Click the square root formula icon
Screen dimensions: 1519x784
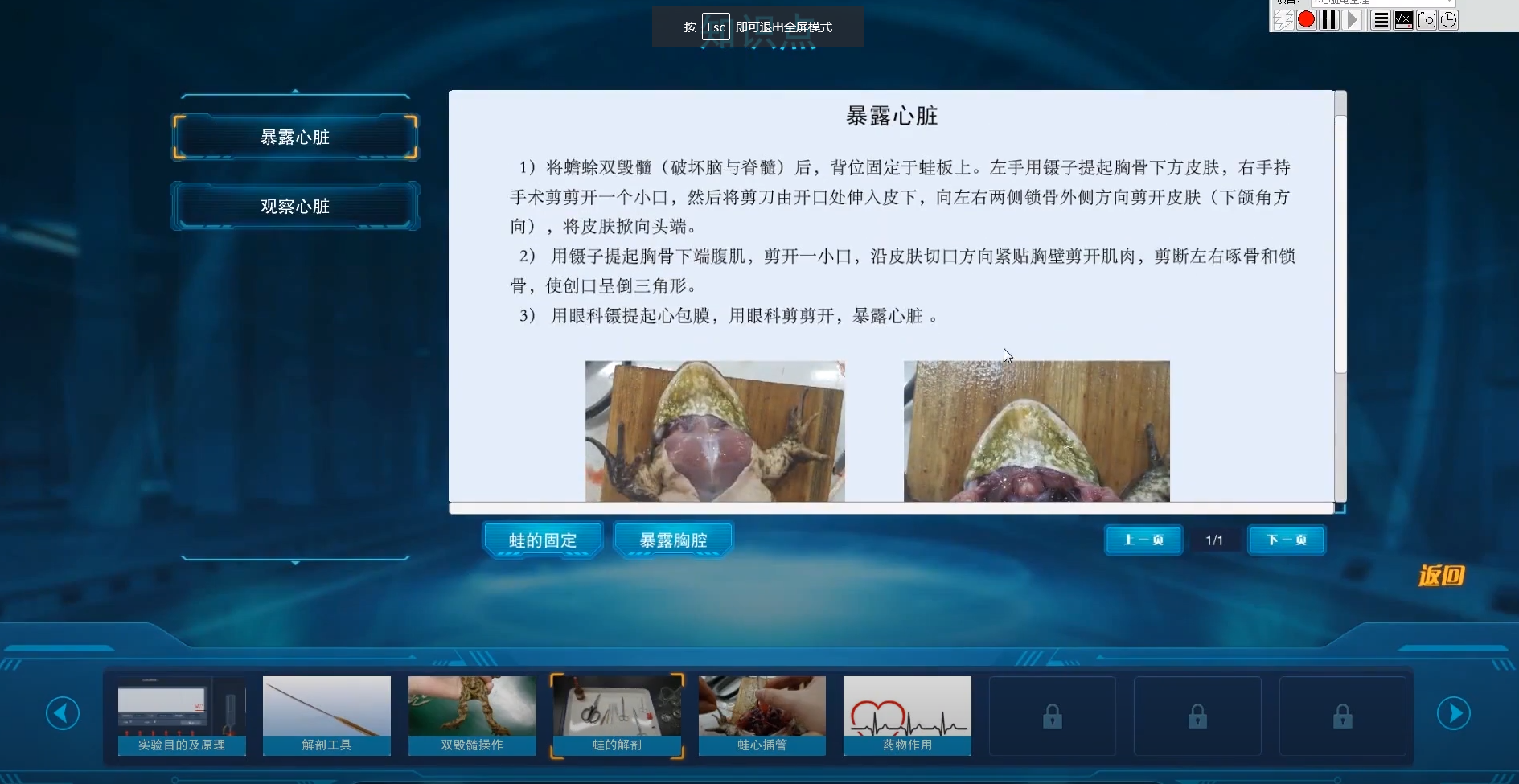point(1404,20)
